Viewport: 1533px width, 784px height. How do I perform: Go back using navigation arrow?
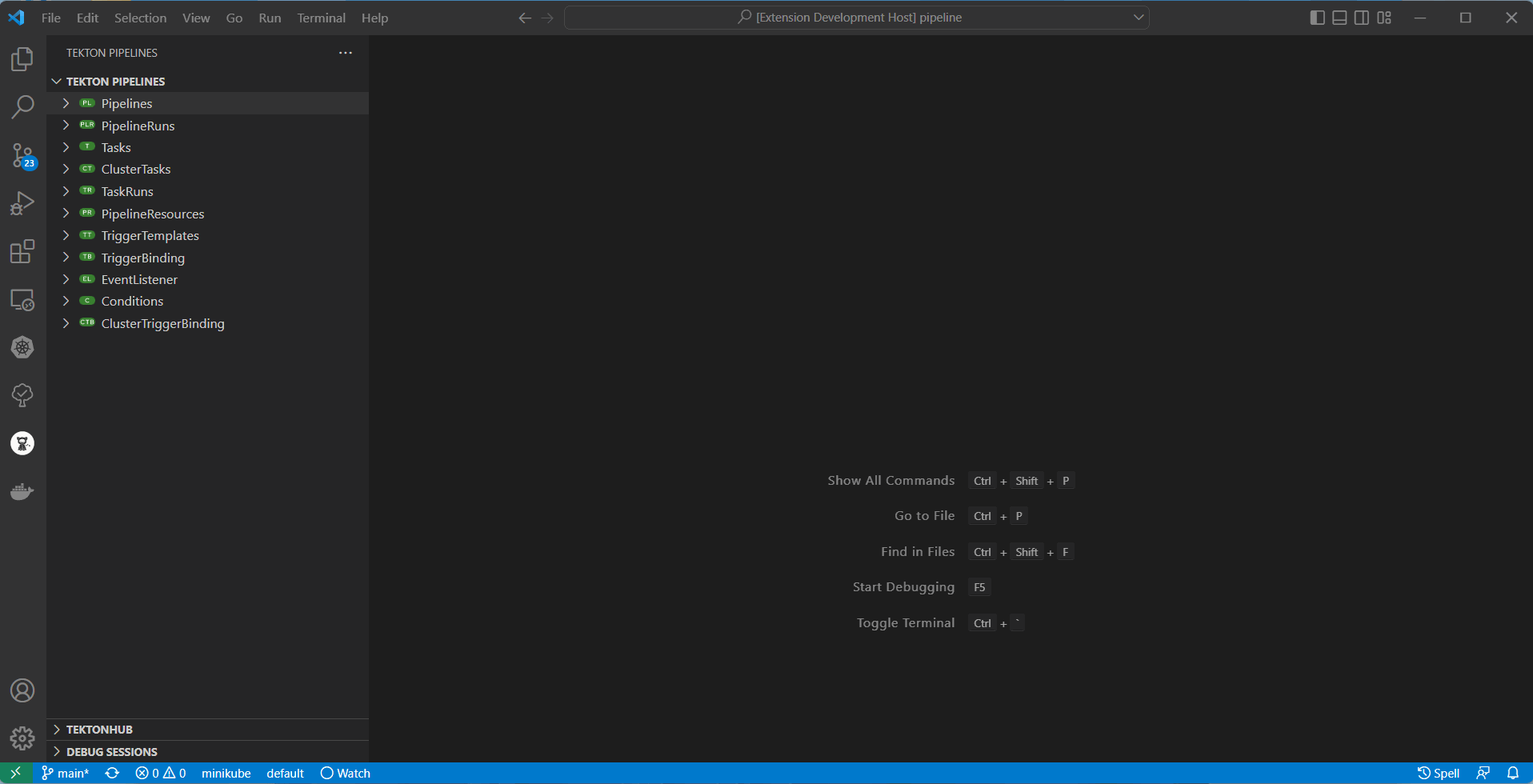(525, 18)
